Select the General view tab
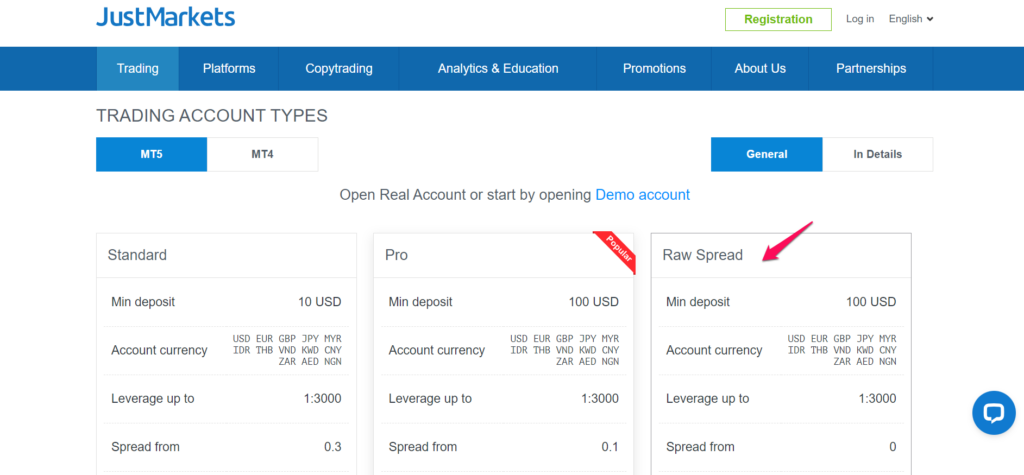This screenshot has height=475, width=1024. 767,154
